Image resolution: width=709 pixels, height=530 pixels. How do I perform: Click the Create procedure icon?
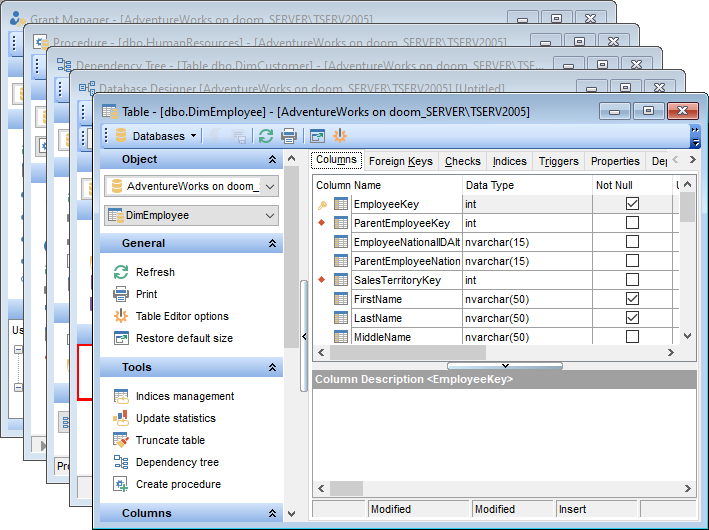[121, 484]
